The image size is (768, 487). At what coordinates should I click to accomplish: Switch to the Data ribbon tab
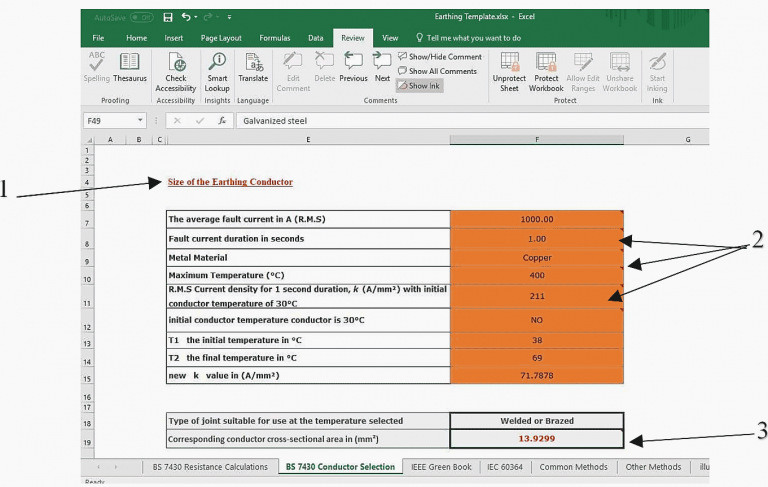315,38
